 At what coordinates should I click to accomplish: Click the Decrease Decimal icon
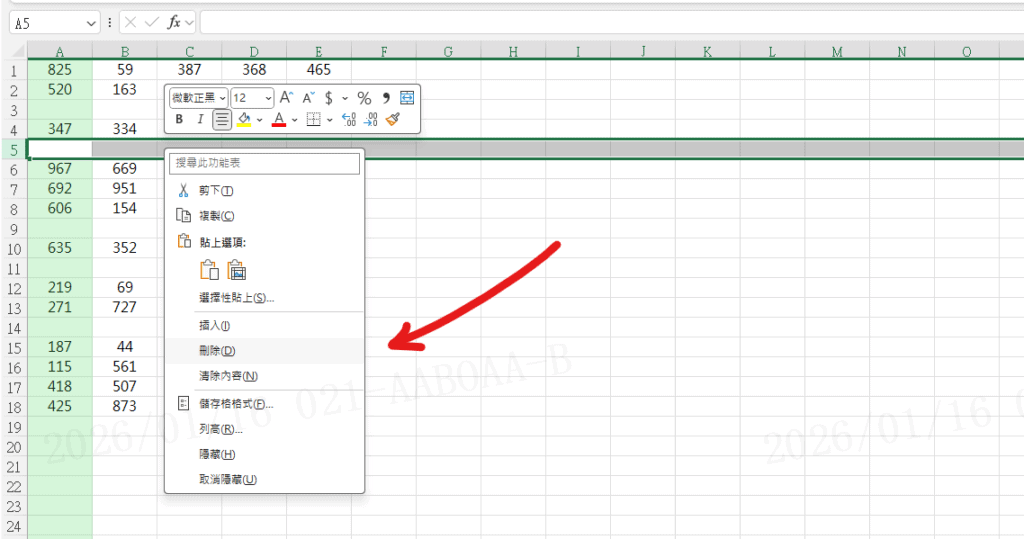(x=371, y=120)
